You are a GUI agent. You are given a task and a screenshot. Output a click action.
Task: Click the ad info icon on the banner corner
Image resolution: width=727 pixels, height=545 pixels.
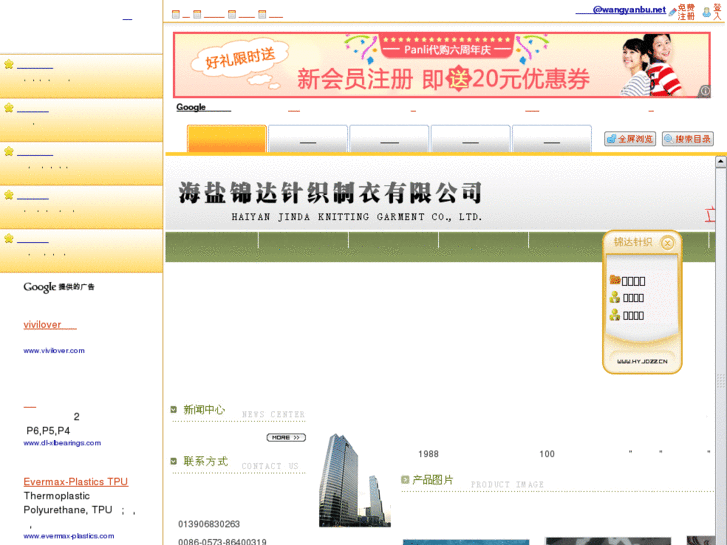(x=704, y=91)
